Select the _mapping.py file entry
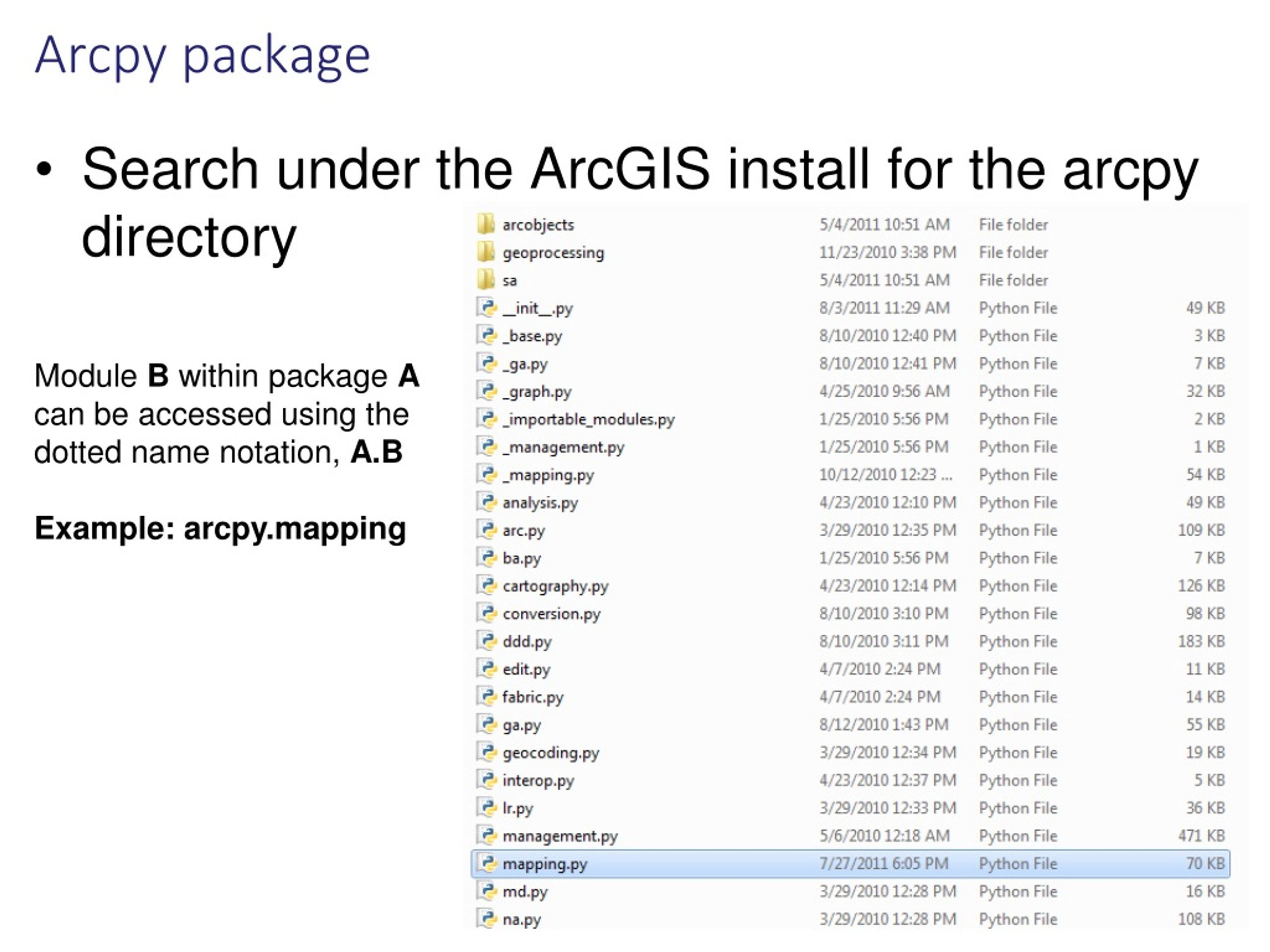 tap(548, 475)
